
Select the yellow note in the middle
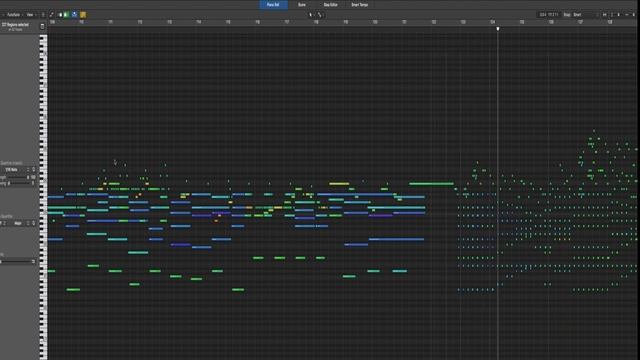tap(339, 184)
